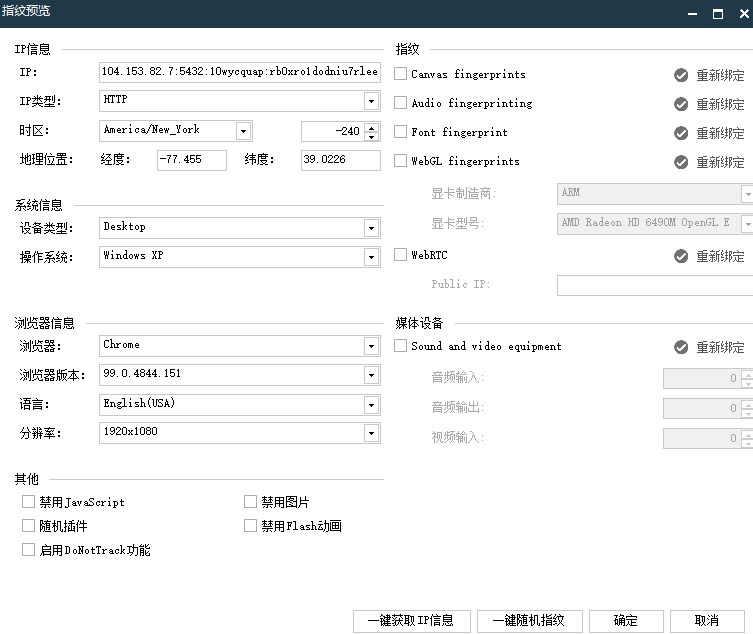Tick the 禁用Flash动画 checkbox
The image size is (753, 634).
pyautogui.click(x=250, y=525)
